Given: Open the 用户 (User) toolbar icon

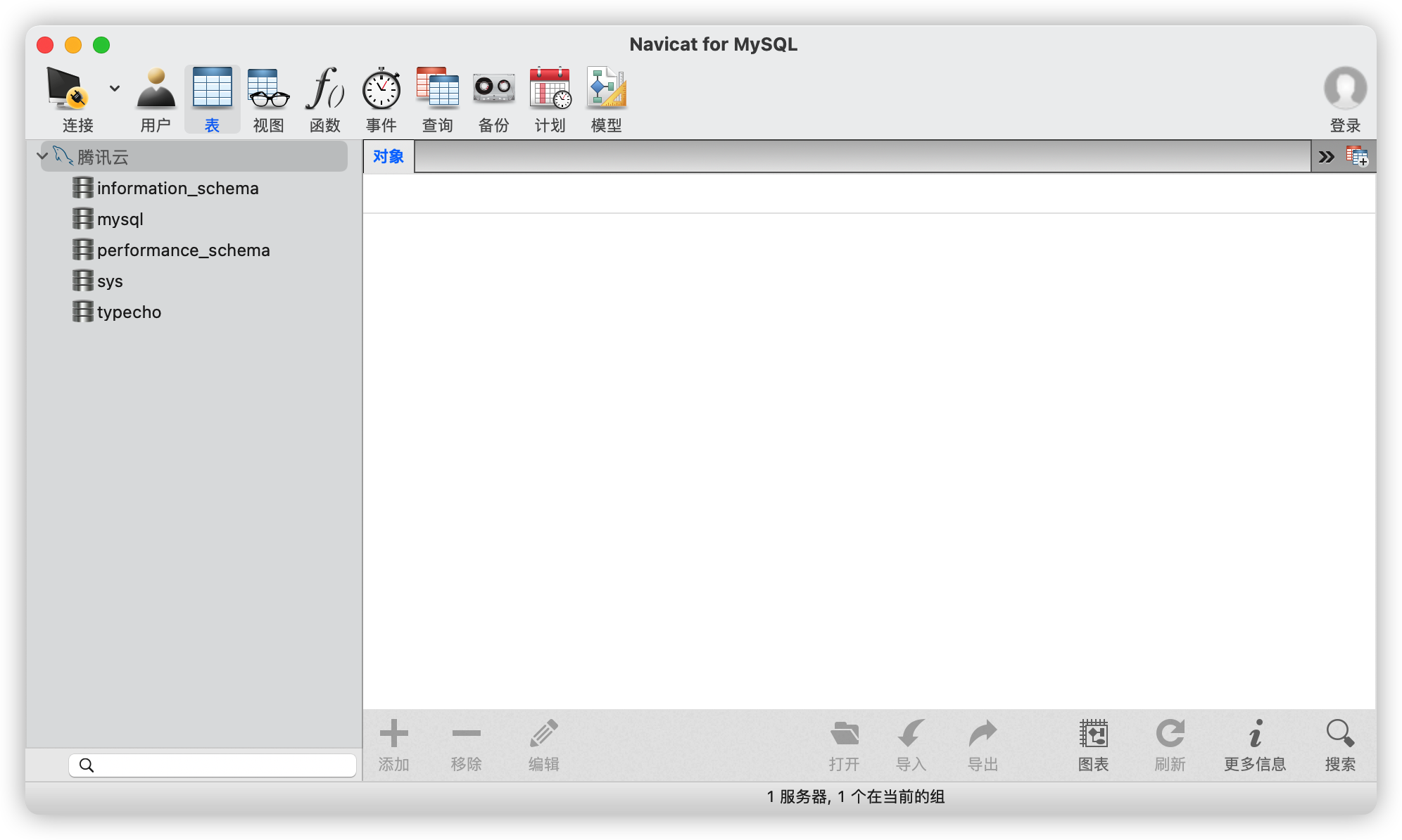Looking at the screenshot, I should 156,90.
